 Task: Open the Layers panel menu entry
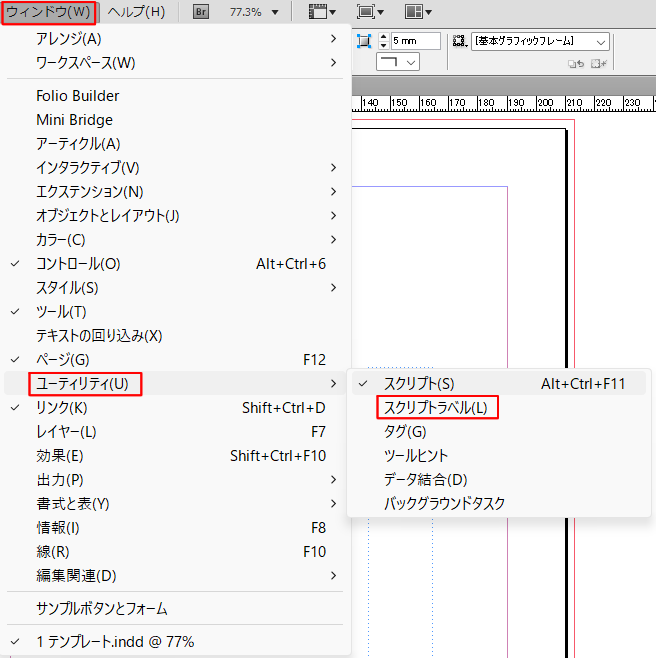tap(66, 432)
